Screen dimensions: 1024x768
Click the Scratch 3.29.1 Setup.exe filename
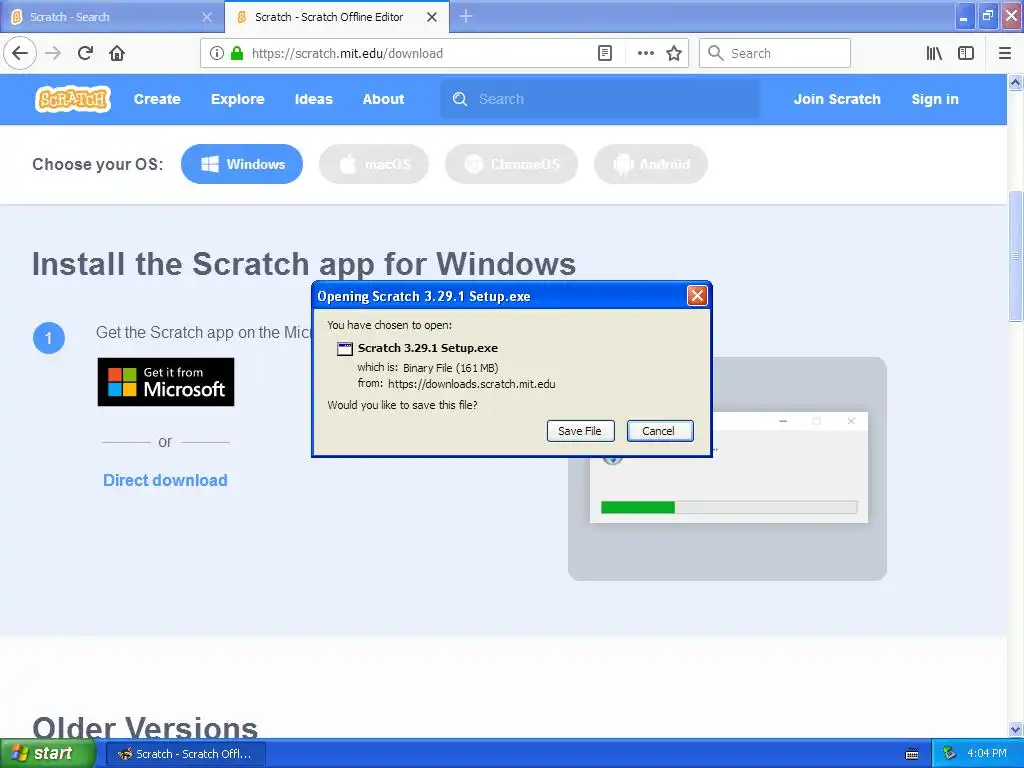click(428, 348)
